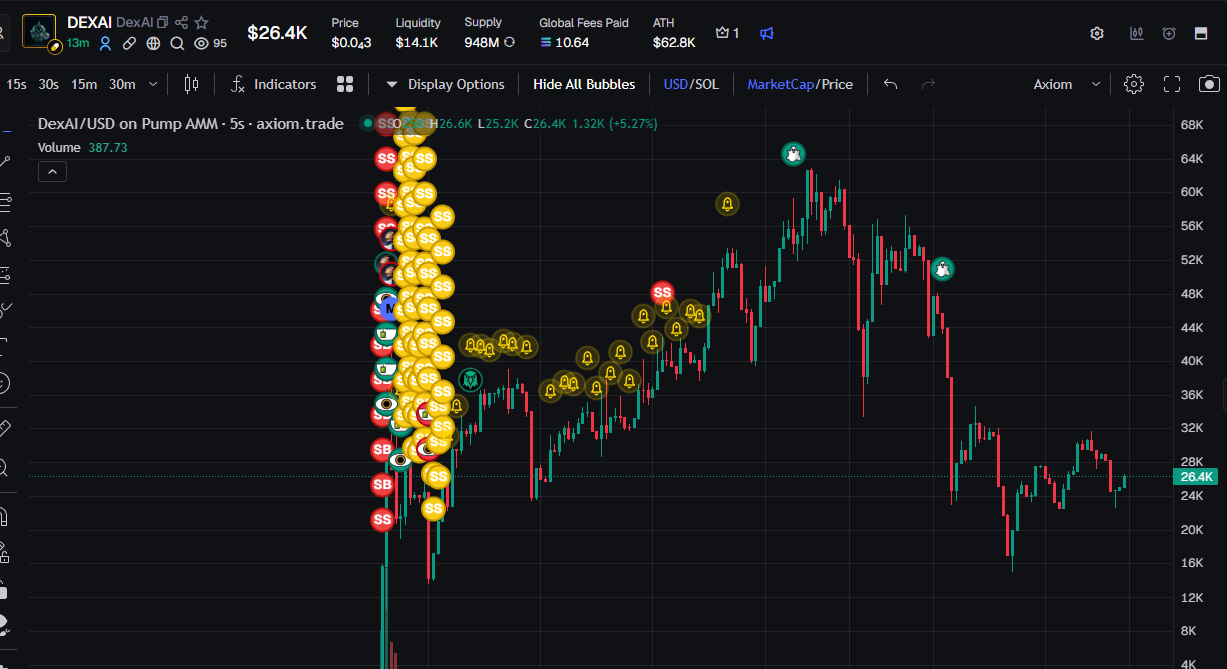Click the blue megaphone icon

[x=766, y=33]
